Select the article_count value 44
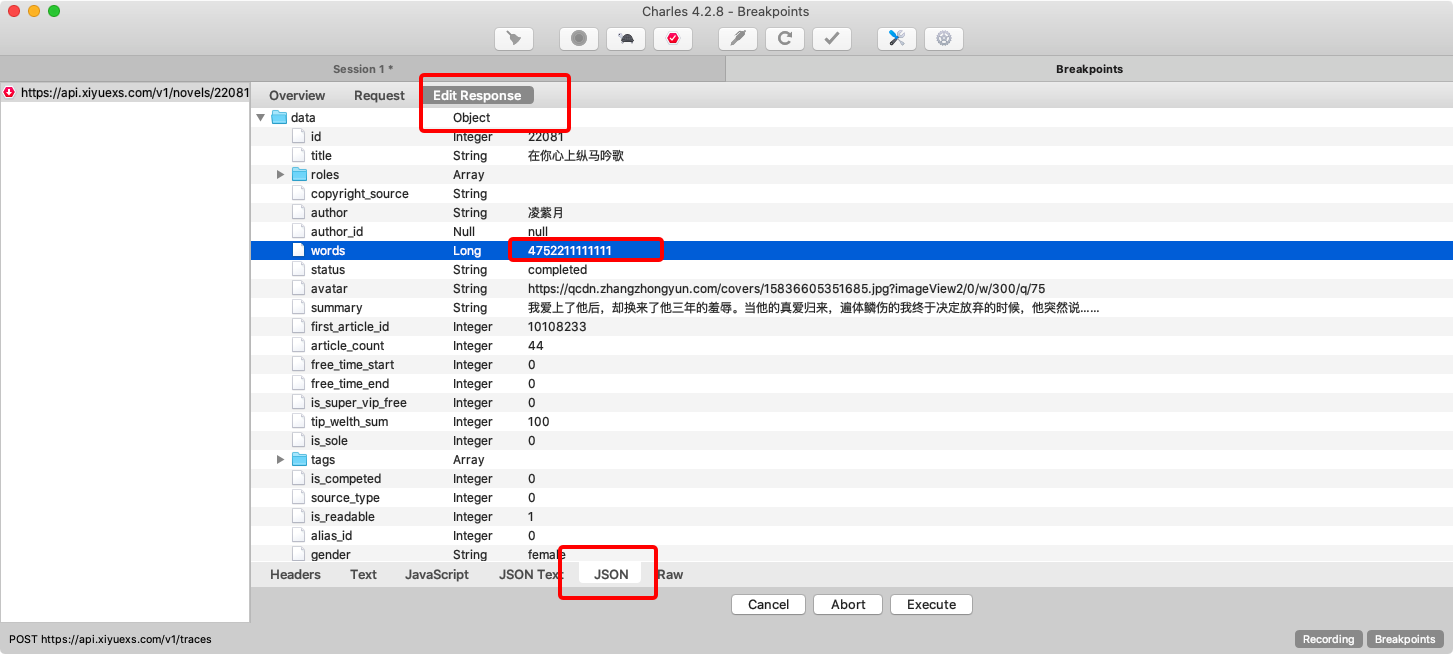Screen dimensions: 1453x654 [x=536, y=346]
